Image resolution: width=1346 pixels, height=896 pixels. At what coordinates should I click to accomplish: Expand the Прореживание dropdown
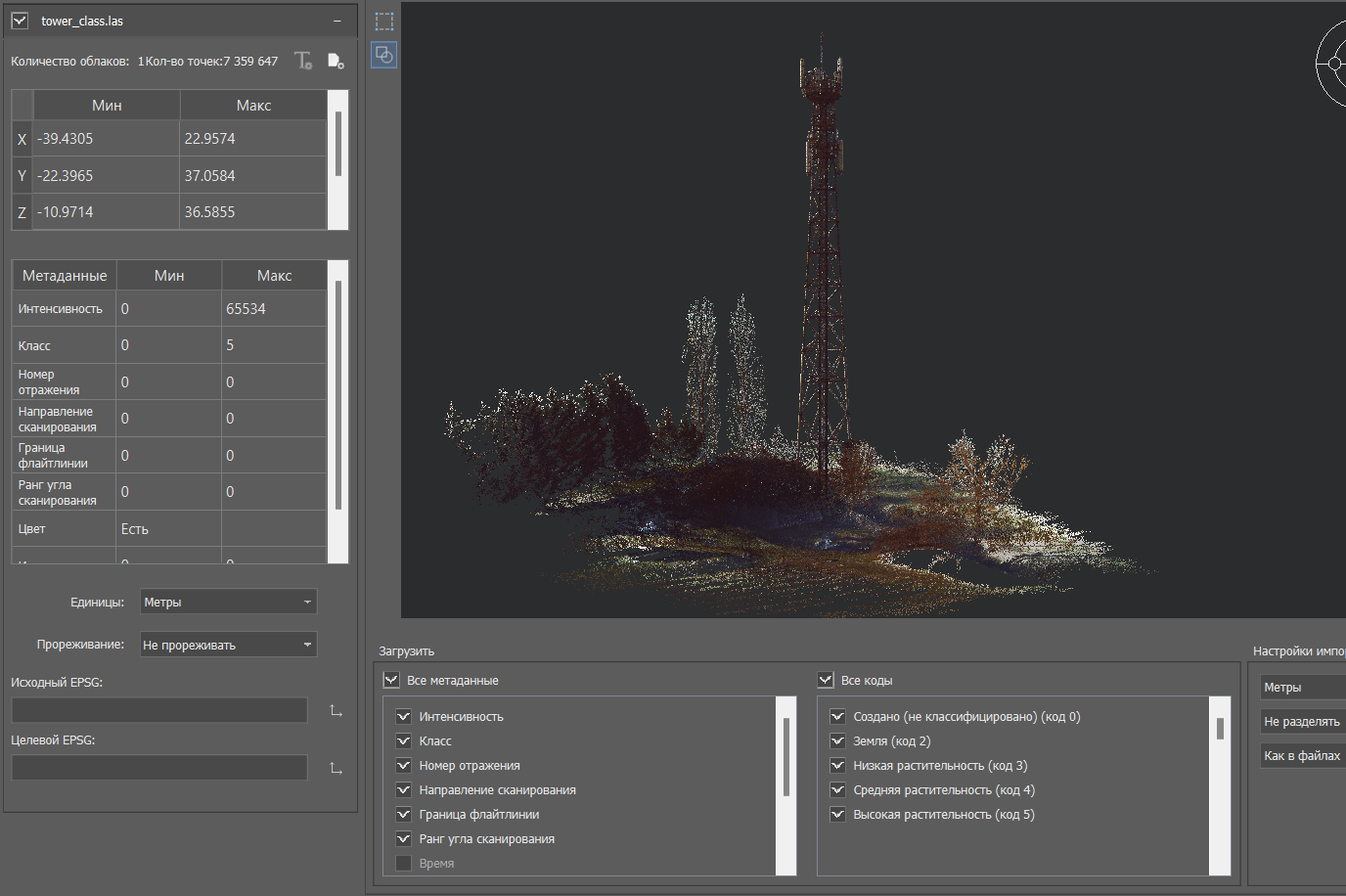228,645
